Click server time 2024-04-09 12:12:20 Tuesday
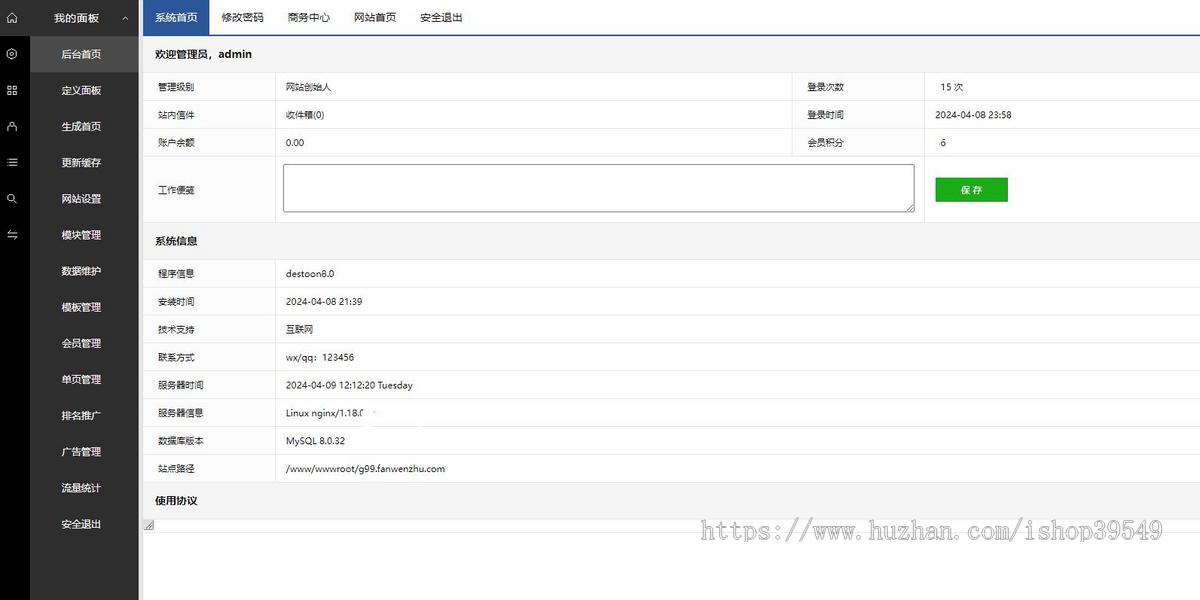The width and height of the screenshot is (1200, 600). [x=349, y=385]
